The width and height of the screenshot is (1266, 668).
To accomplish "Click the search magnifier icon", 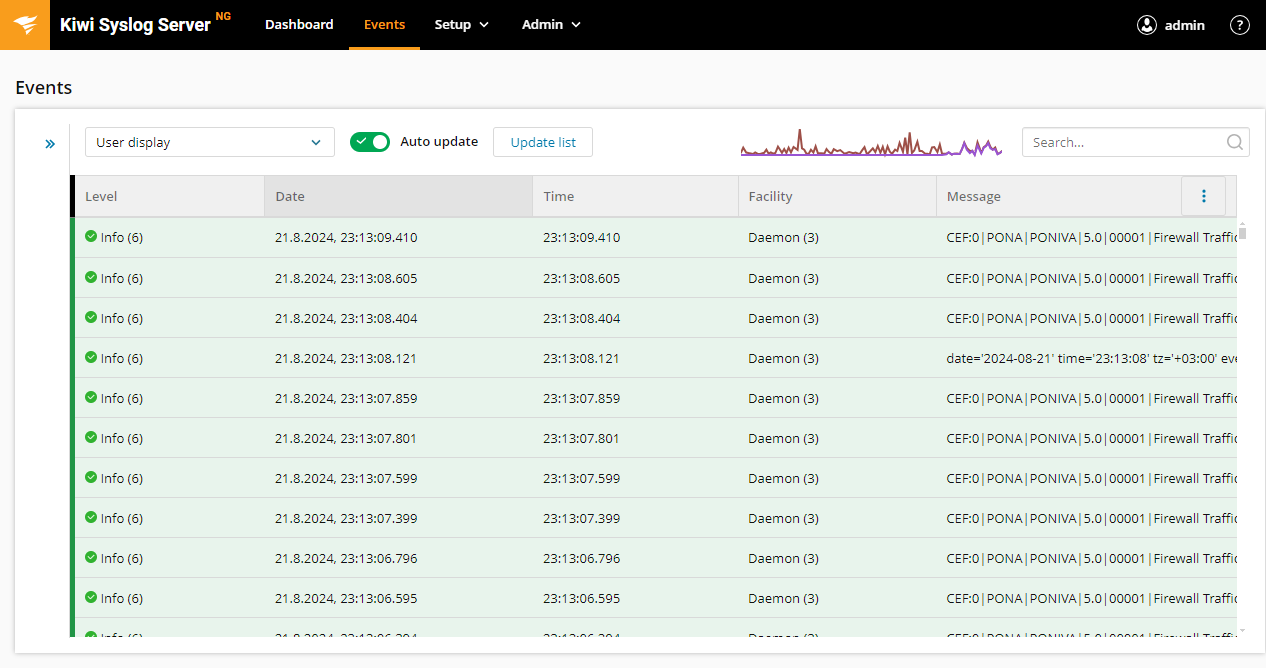I will coord(1235,142).
